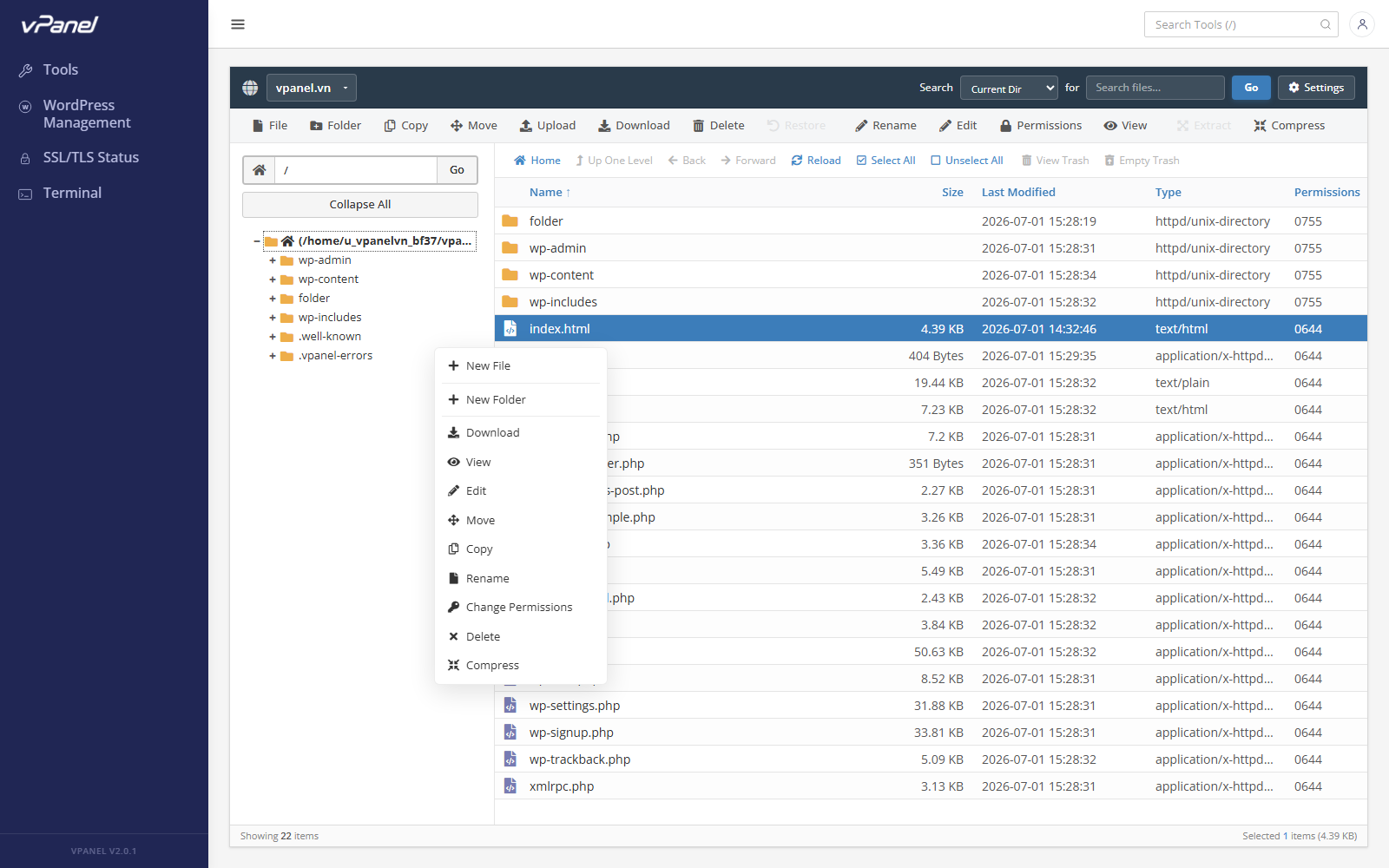
Task: Open the Current Dir search scope dropdown
Action: pyautogui.click(x=1009, y=88)
